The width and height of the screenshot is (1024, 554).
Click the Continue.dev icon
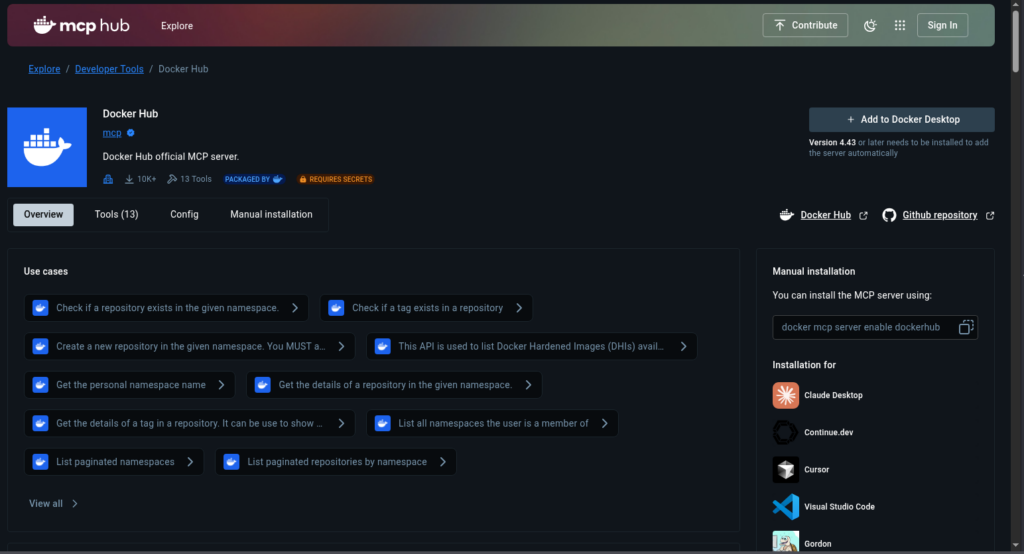[x=786, y=432]
